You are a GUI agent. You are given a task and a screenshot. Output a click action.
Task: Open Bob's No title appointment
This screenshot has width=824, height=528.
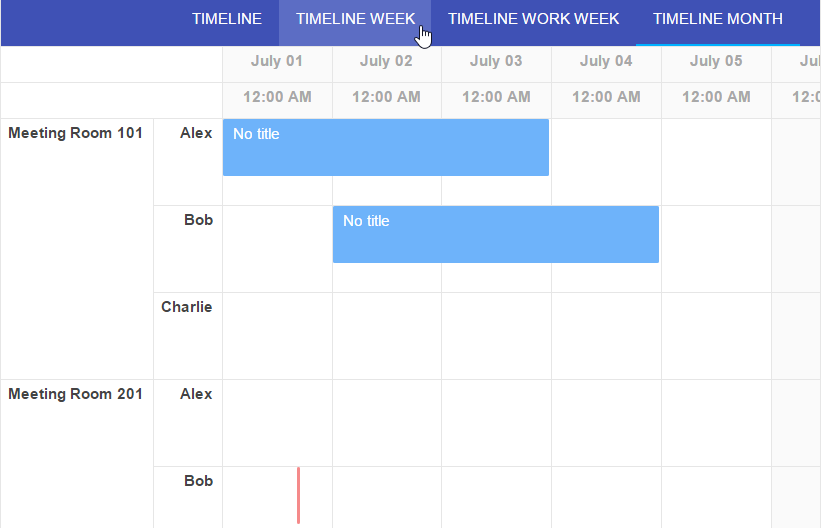point(496,234)
